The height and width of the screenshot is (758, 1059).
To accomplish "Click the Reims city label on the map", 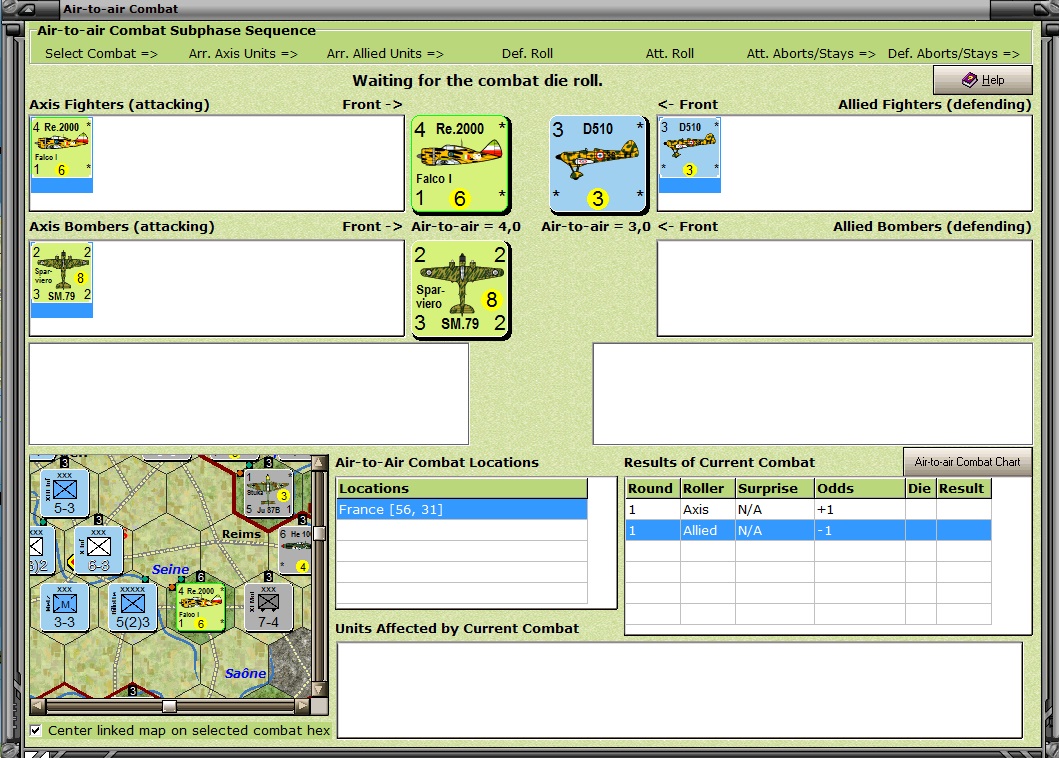I will pyautogui.click(x=241, y=534).
